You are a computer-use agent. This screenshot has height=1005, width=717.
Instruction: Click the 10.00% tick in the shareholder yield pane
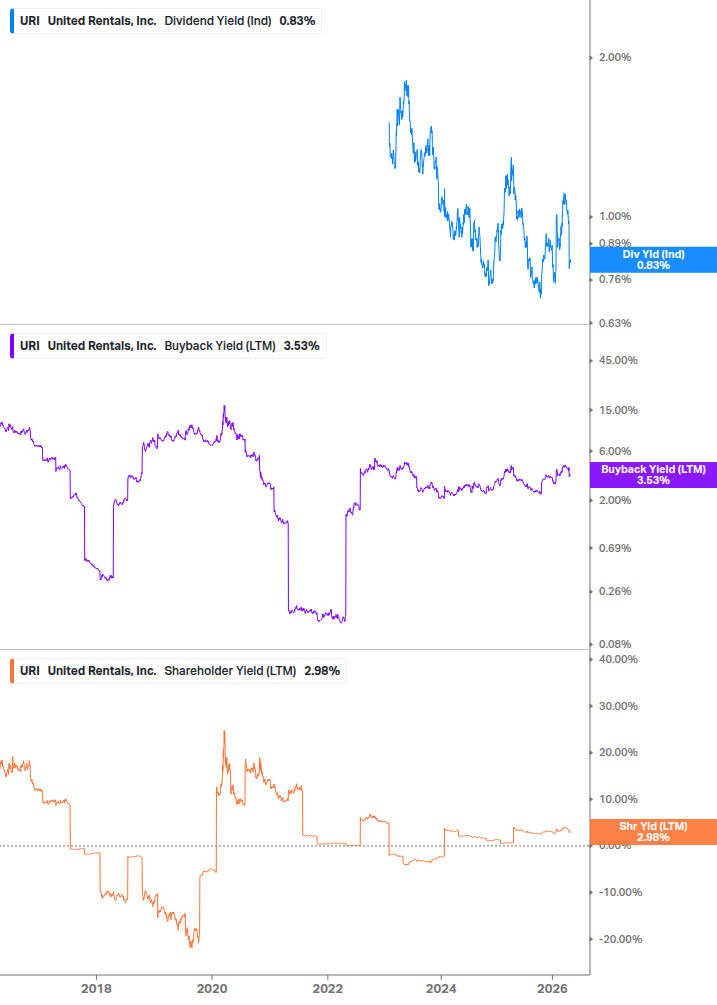click(618, 799)
